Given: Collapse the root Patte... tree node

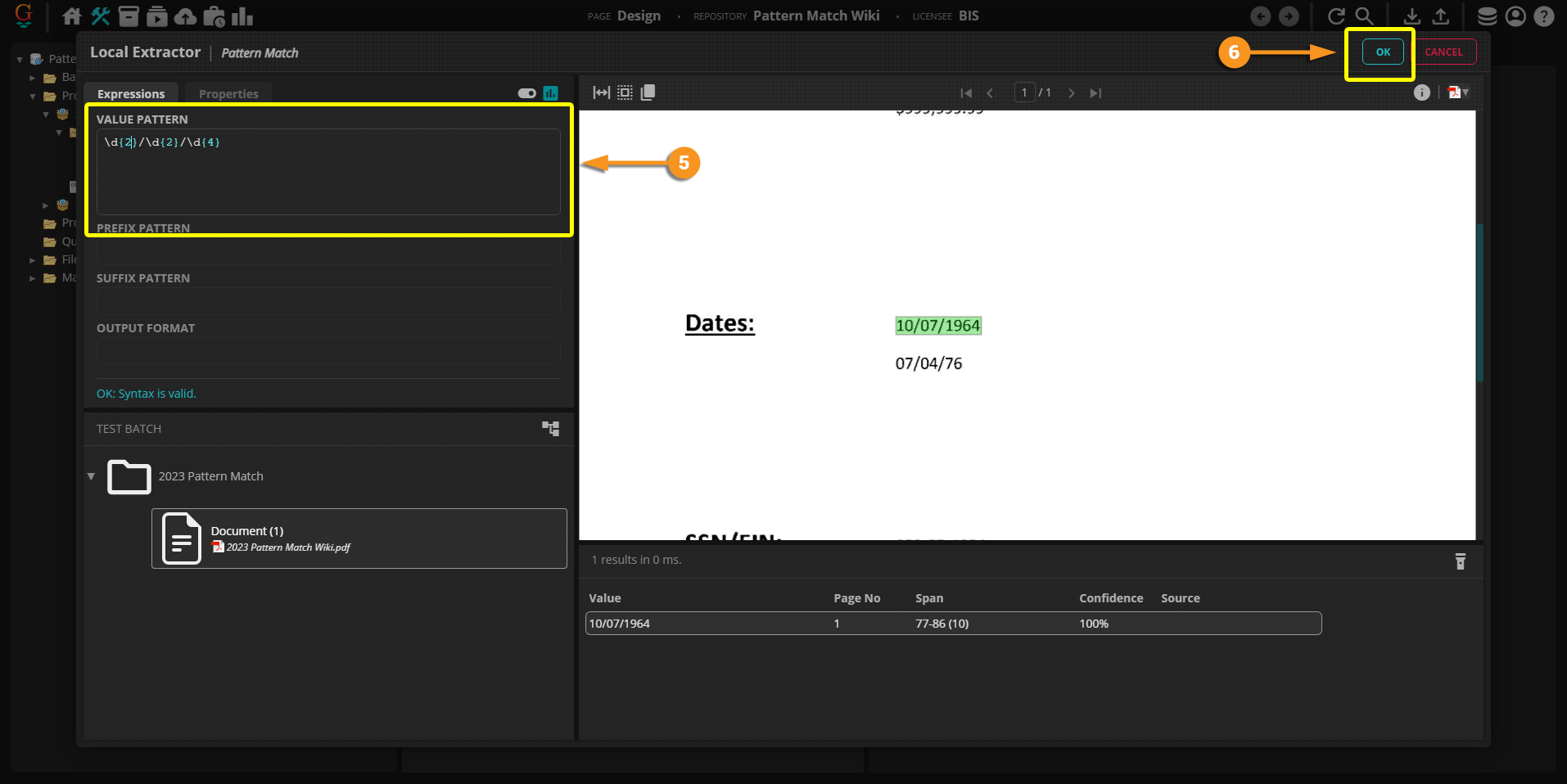Looking at the screenshot, I should pos(20,60).
